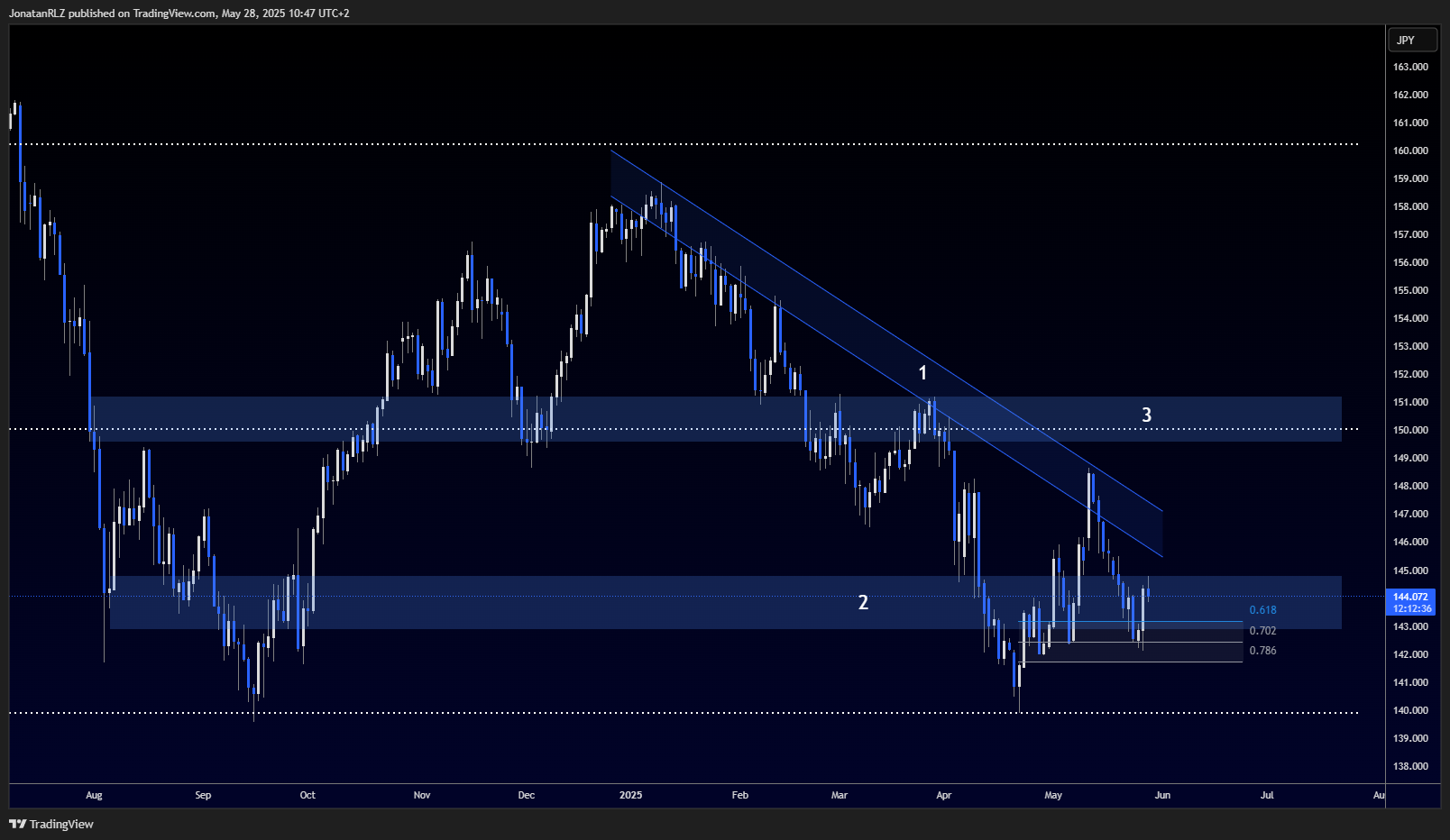Click the 151.000 price axis label
The height and width of the screenshot is (840, 1450).
(1410, 402)
